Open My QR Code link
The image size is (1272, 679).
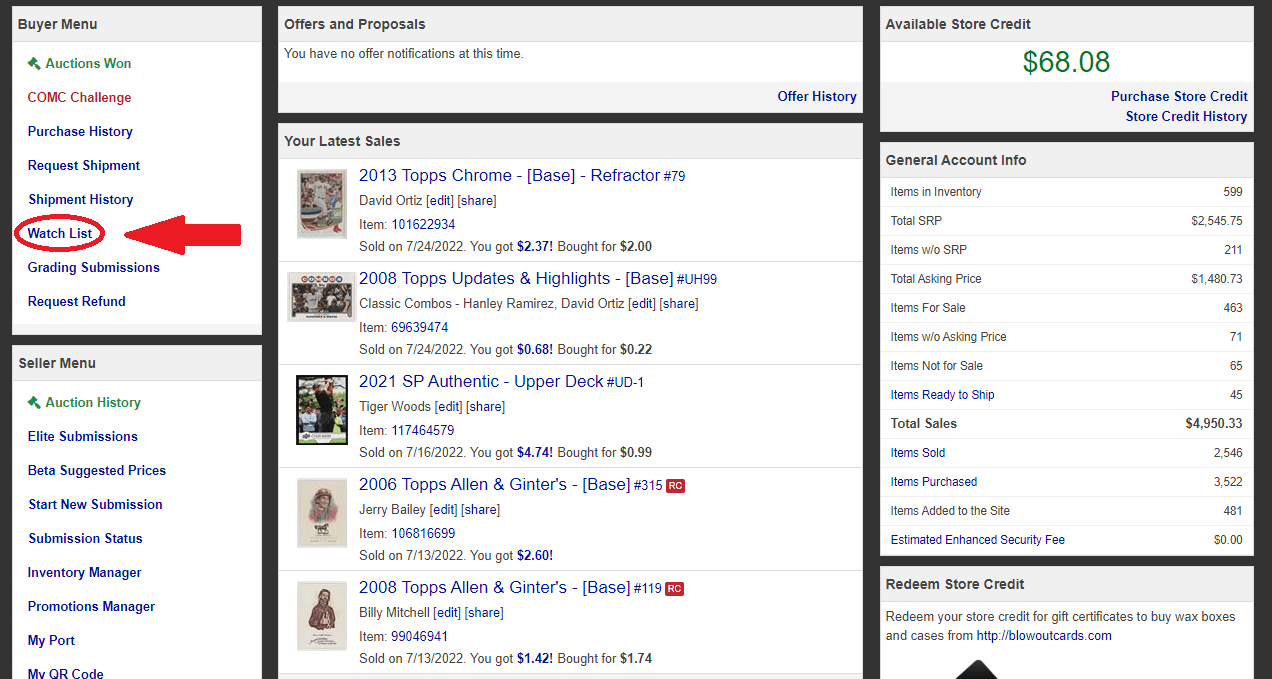pos(66,673)
